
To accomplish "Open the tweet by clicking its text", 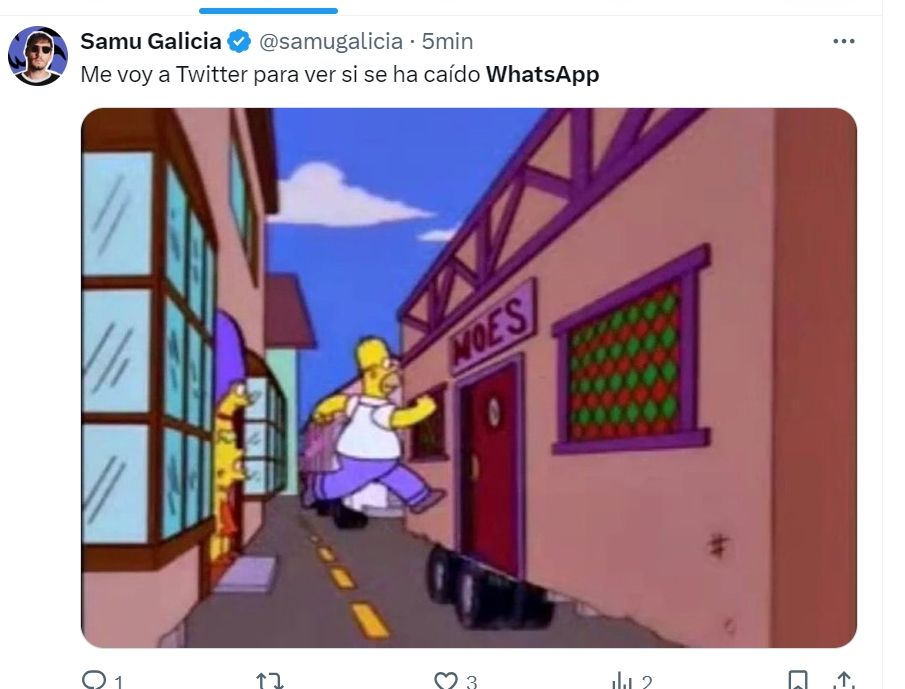I will coord(339,74).
